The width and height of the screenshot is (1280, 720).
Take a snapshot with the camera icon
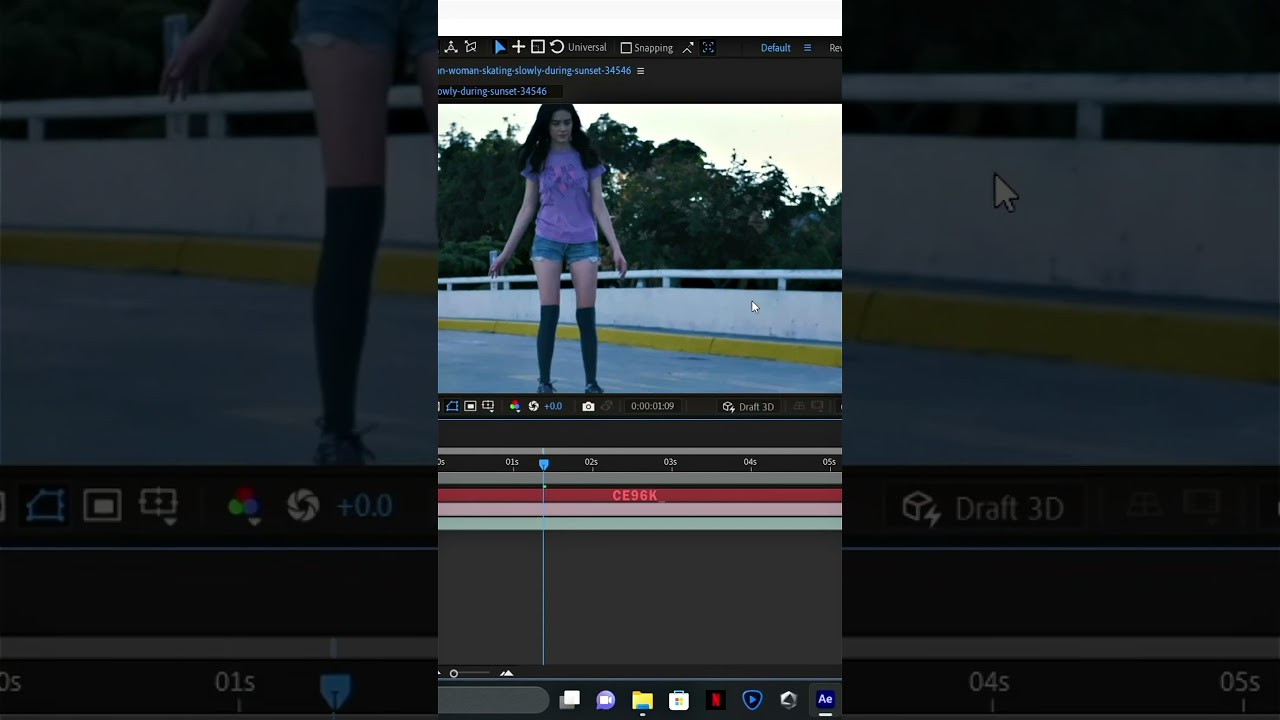coord(588,406)
